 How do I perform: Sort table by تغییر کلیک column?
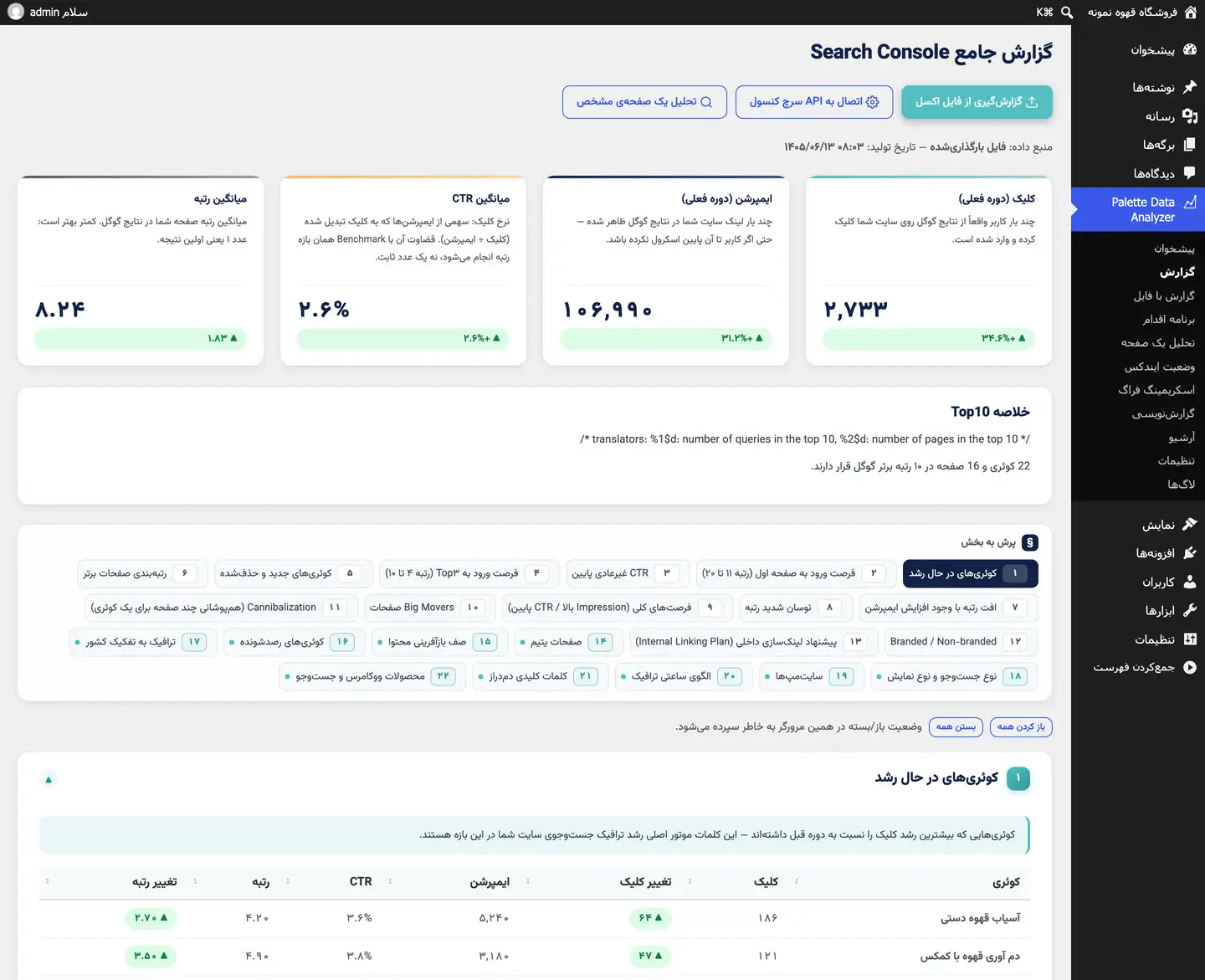(x=645, y=881)
